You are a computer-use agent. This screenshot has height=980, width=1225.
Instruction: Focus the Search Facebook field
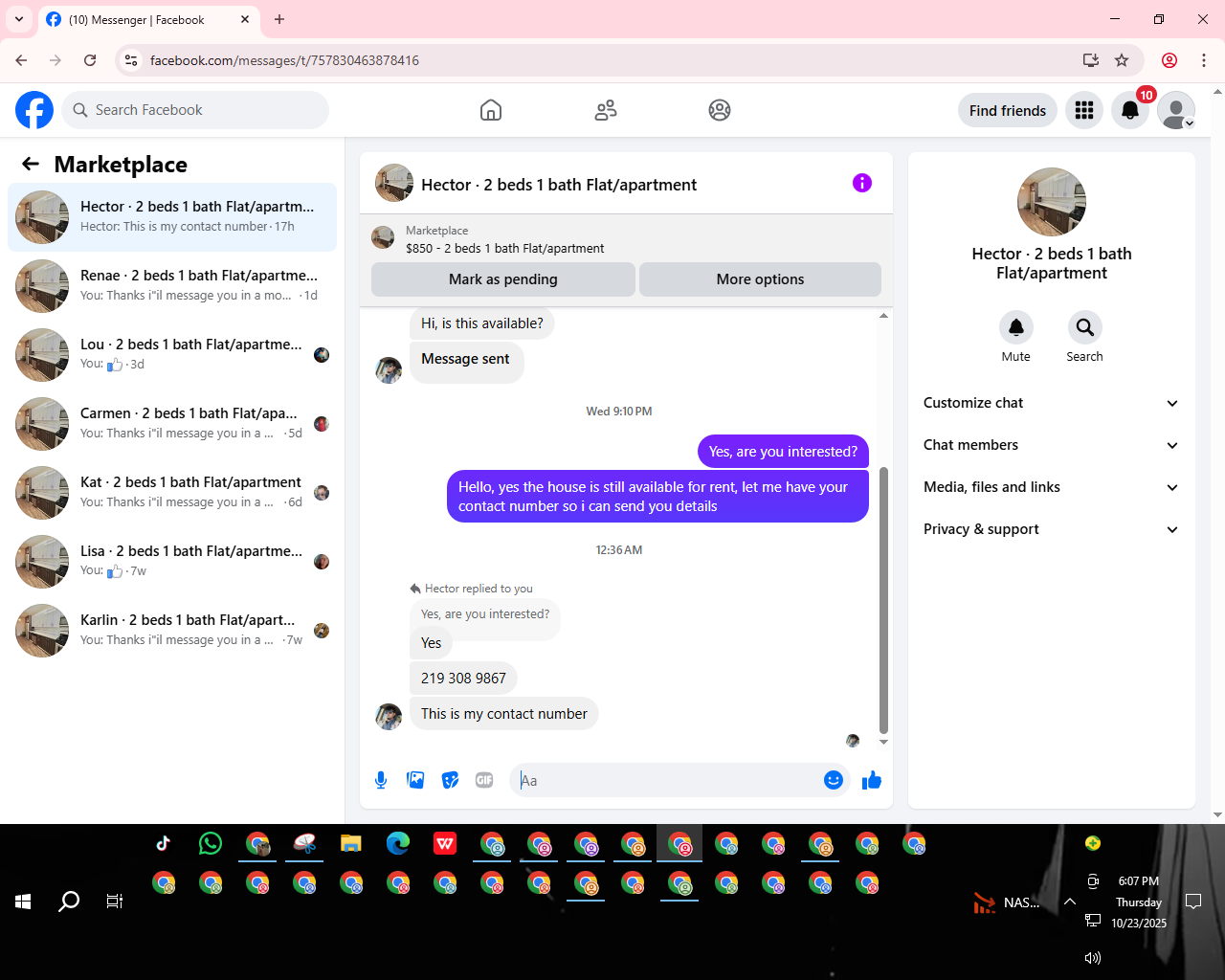point(195,110)
